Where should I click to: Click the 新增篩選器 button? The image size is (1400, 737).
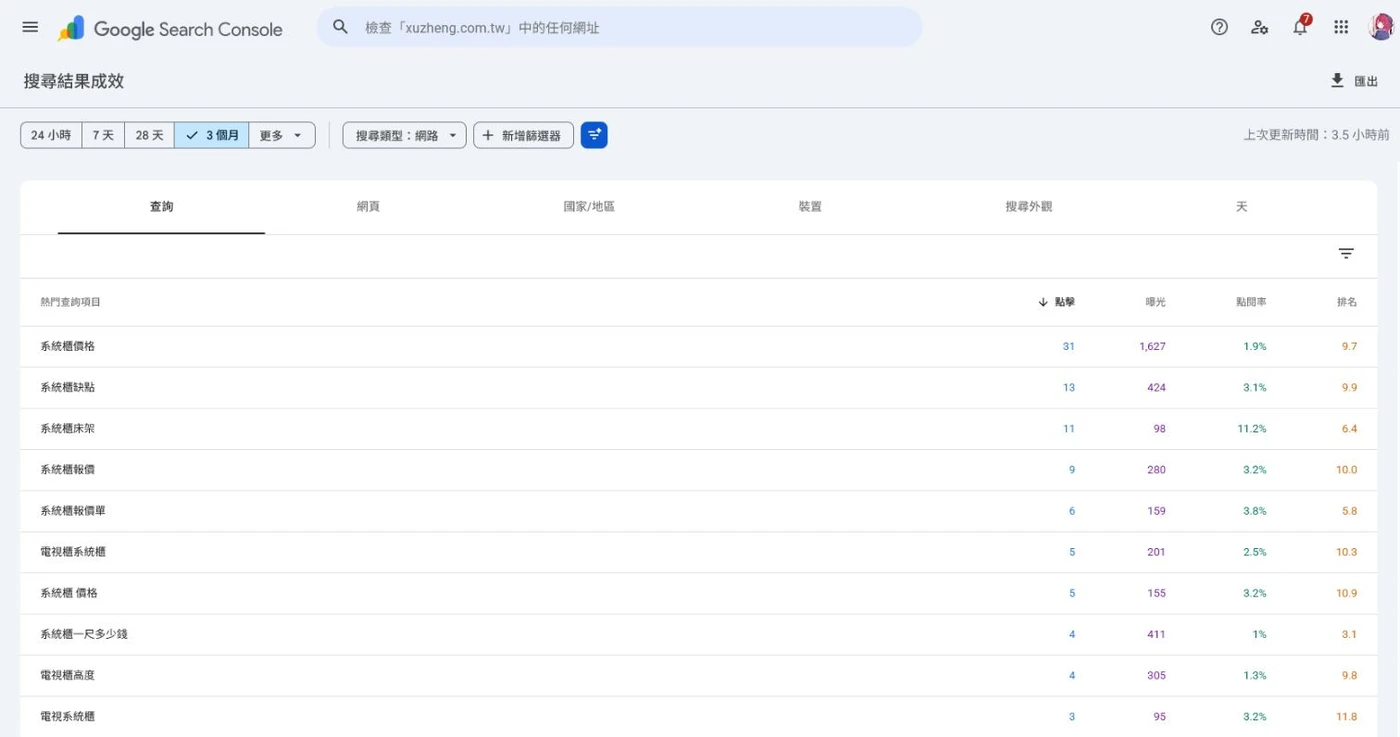[524, 135]
